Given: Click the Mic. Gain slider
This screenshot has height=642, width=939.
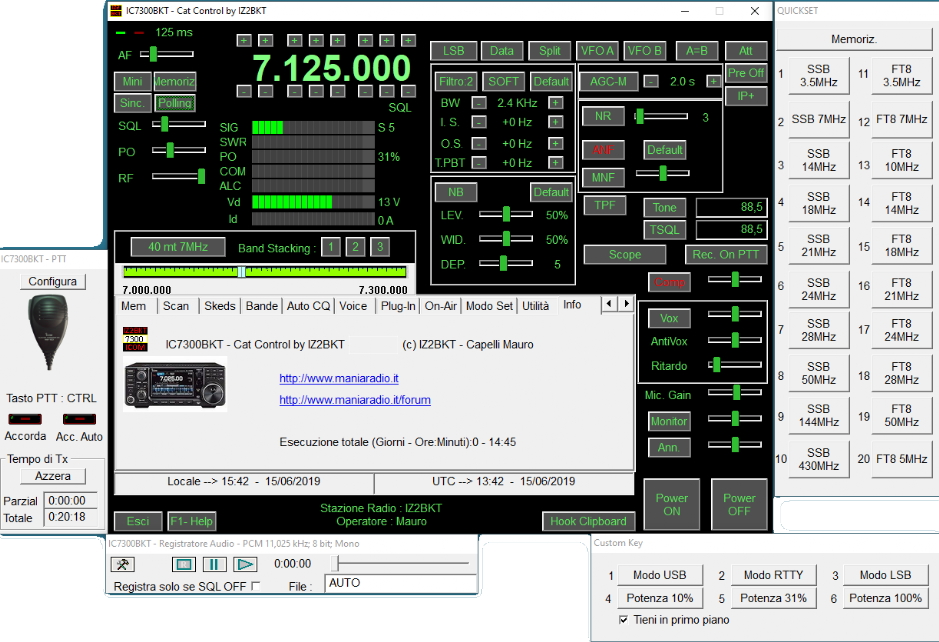Looking at the screenshot, I should click(x=735, y=392).
